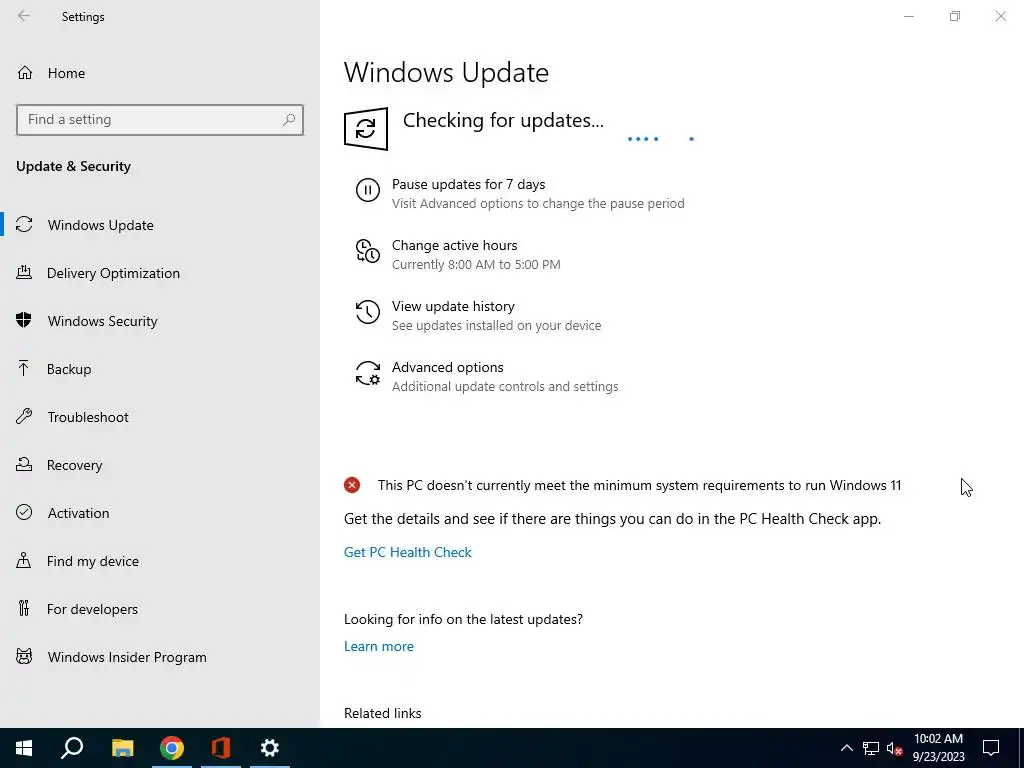Open For developers section

click(160, 609)
